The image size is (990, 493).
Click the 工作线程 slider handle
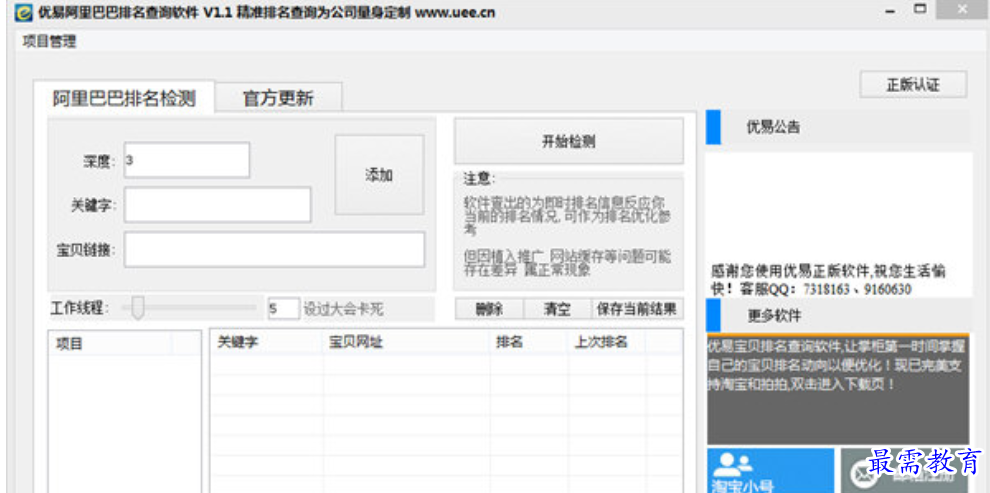(x=138, y=308)
